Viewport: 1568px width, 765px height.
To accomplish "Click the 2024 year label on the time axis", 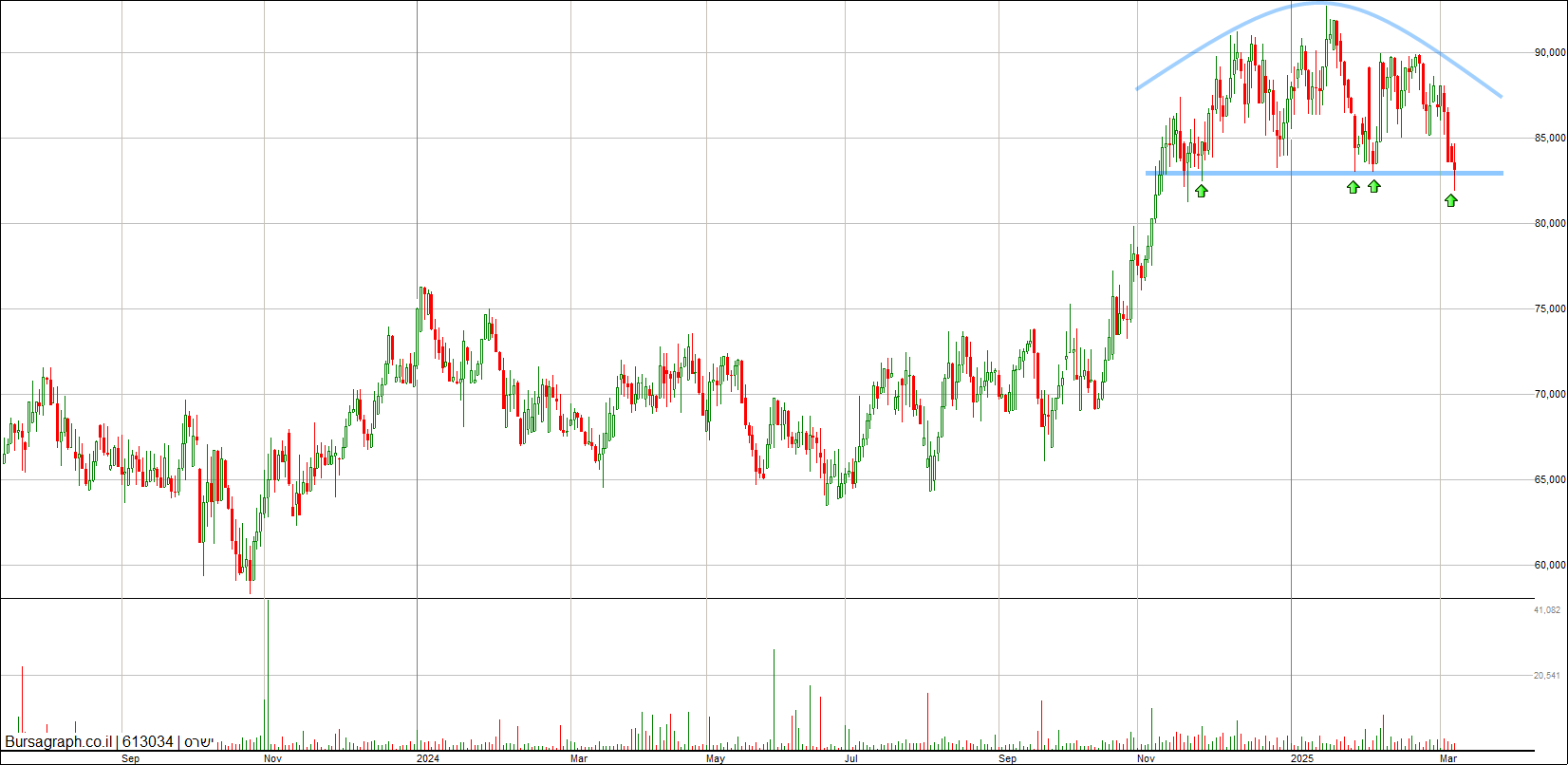I will (428, 758).
